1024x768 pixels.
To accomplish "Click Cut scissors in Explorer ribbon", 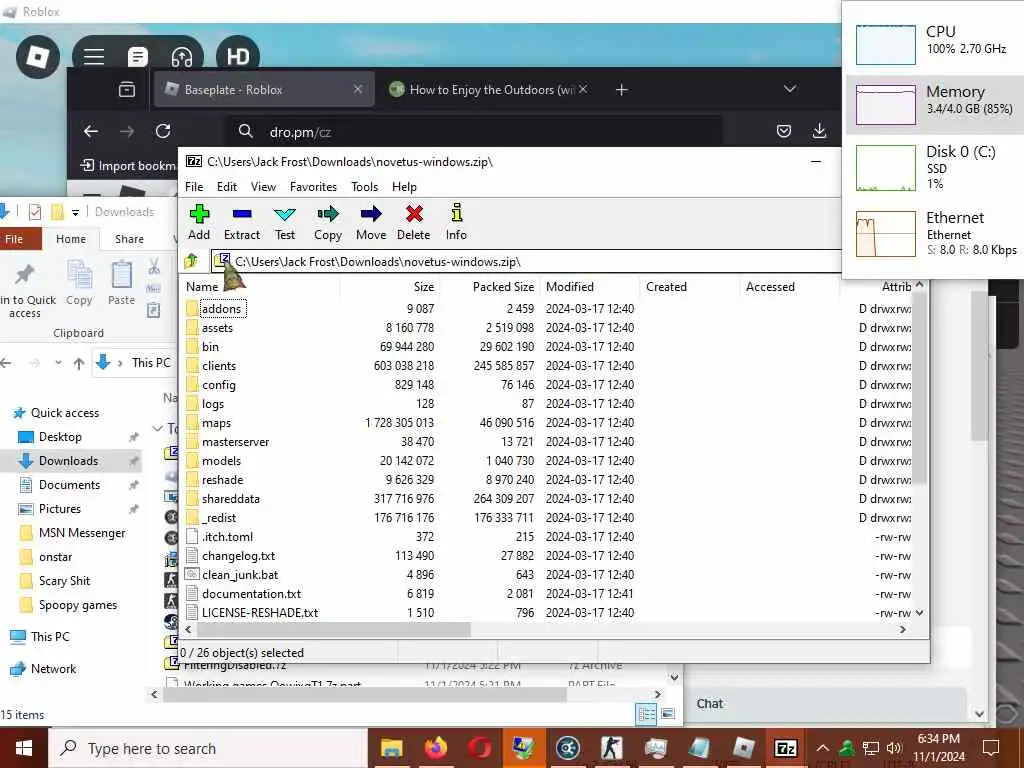I will pyautogui.click(x=154, y=266).
